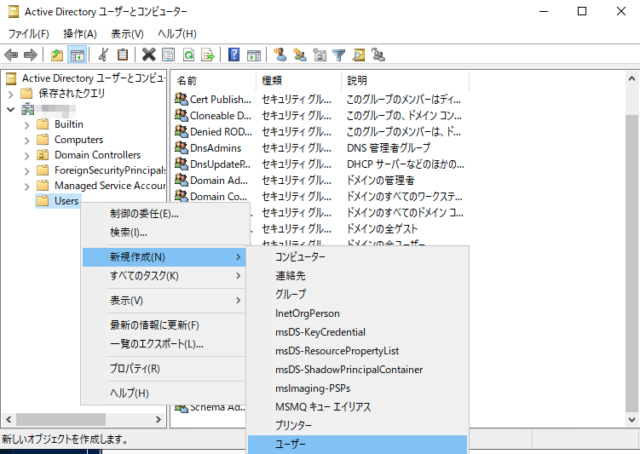
Task: Choose プロパティ(R) from context menu
Action: tap(164, 369)
